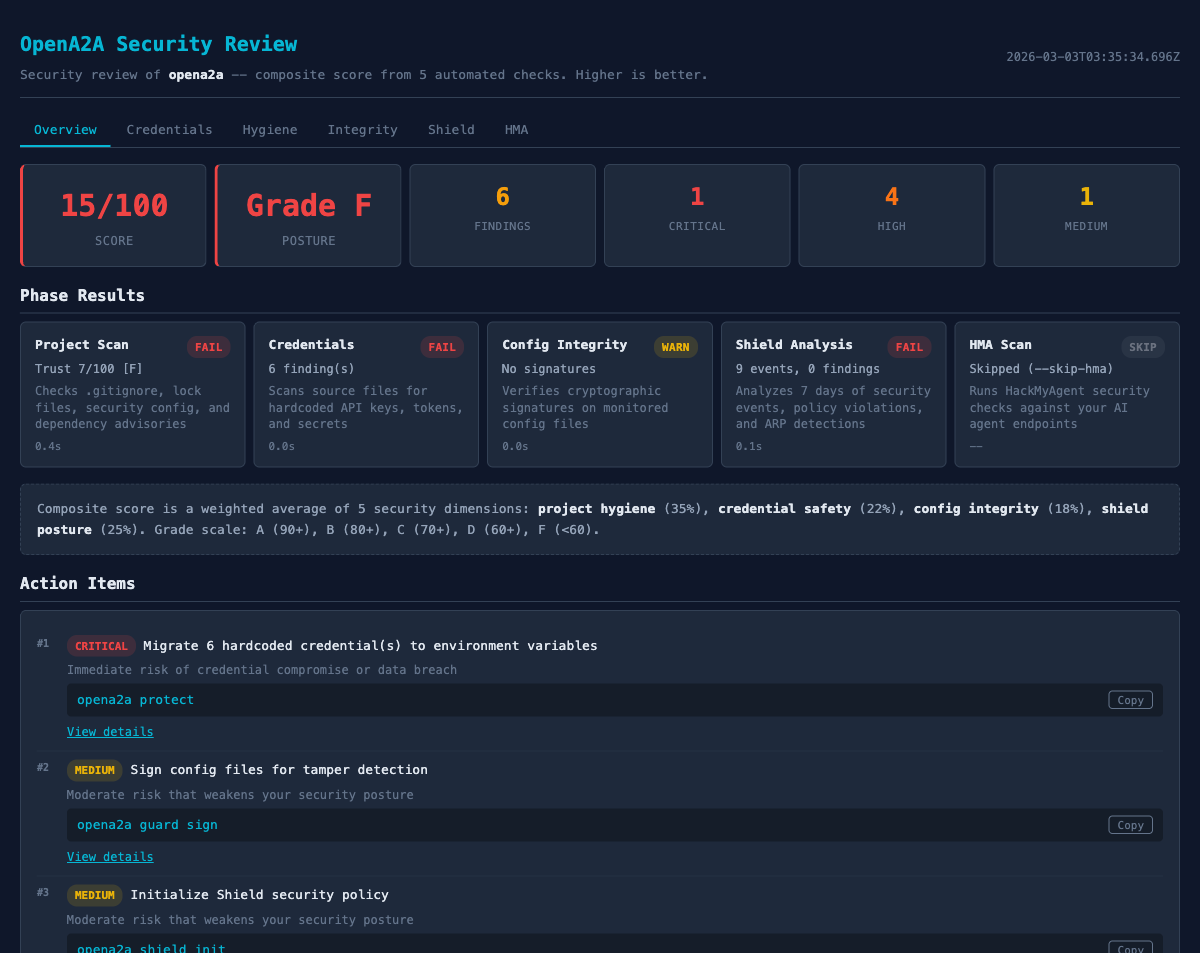This screenshot has width=1200, height=953.
Task: Switch to the Credentials tab
Action: pyautogui.click(x=169, y=129)
